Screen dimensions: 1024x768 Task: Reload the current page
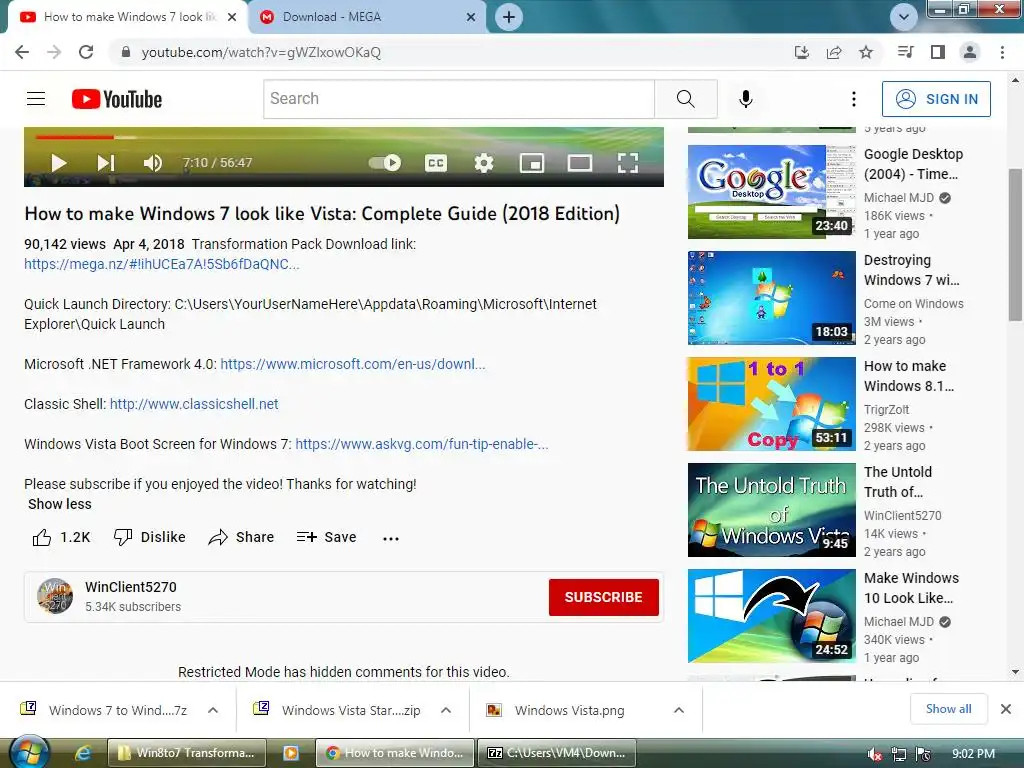86,52
